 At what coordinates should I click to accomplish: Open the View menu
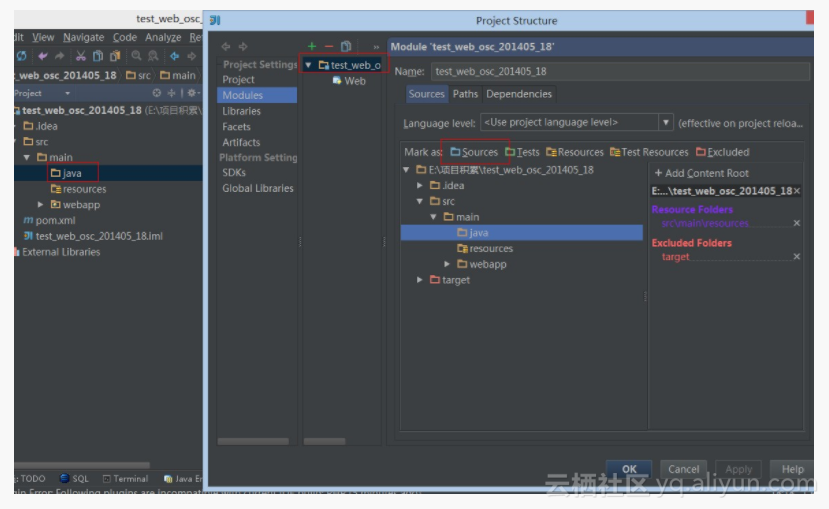tap(43, 38)
